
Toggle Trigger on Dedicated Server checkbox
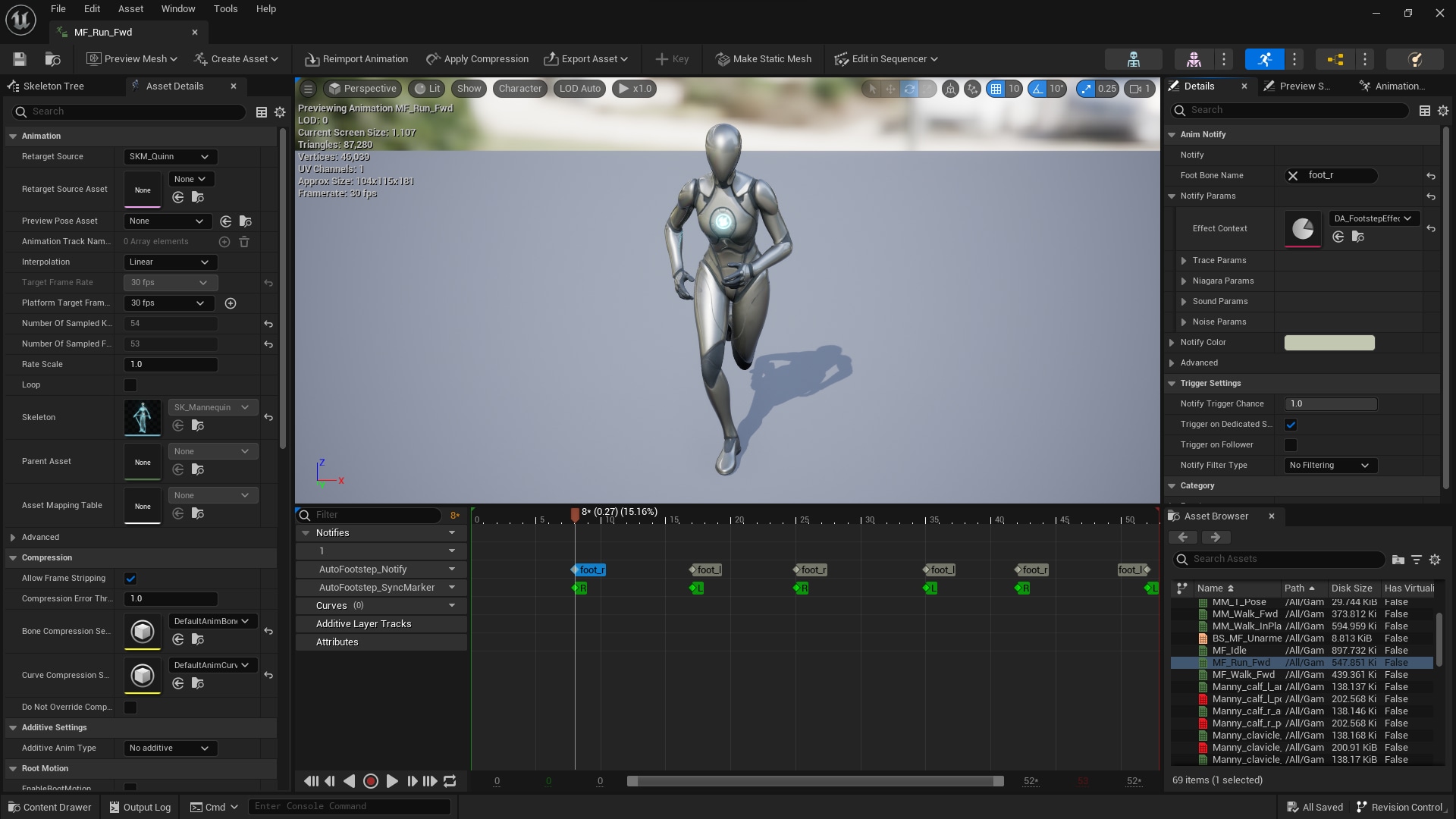[x=1292, y=423]
